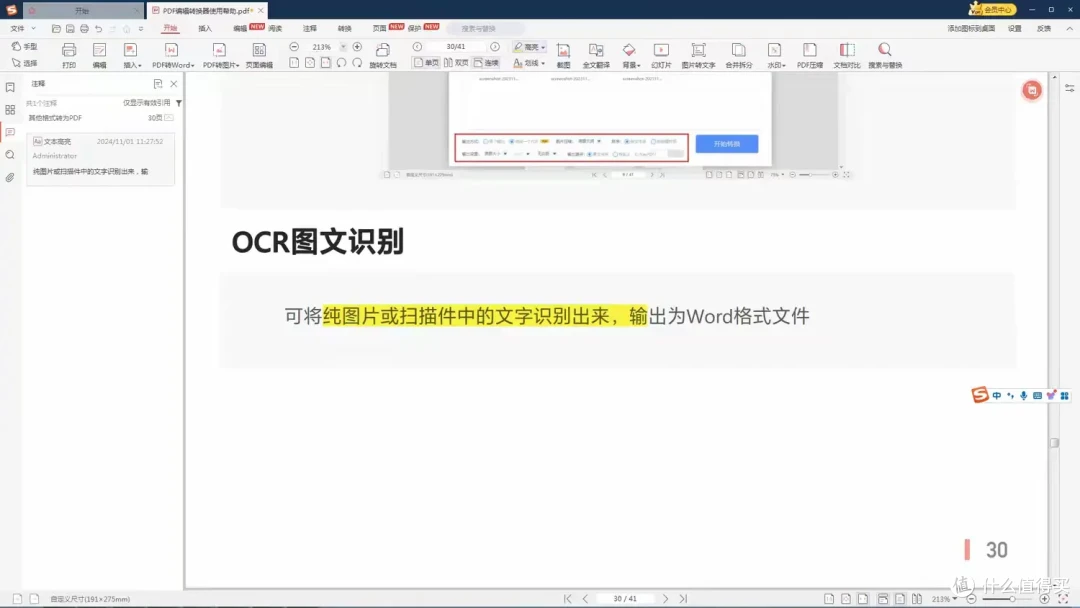1080x608 pixels.
Task: Open PDF Compress (PDF压缩) tool
Action: coord(810,55)
